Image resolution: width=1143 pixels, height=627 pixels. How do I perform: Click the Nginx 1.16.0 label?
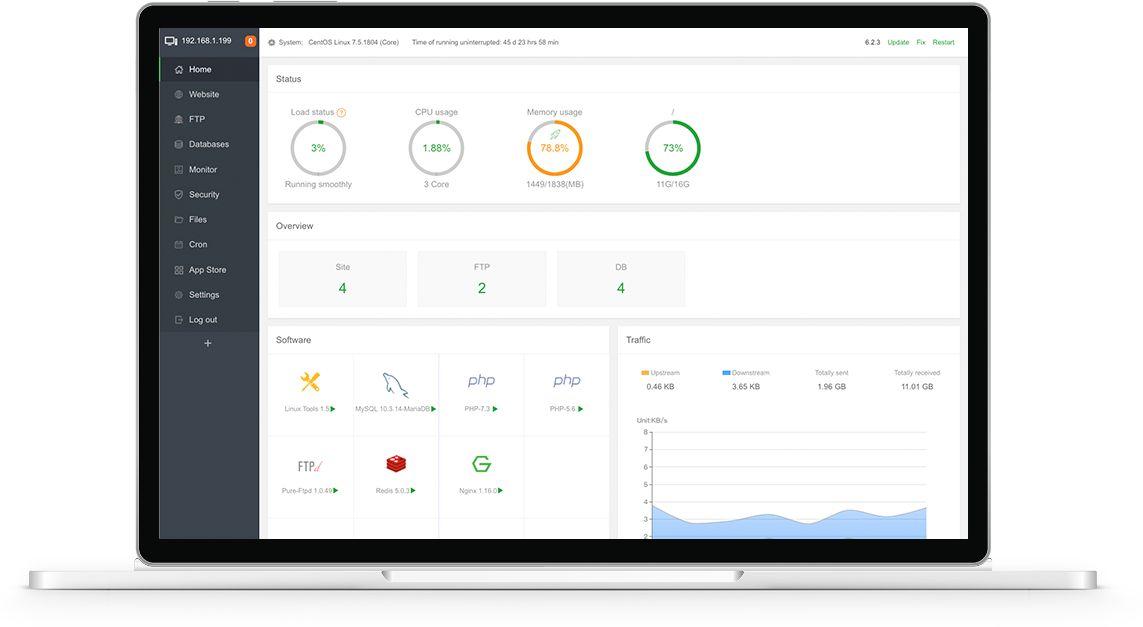click(478, 491)
